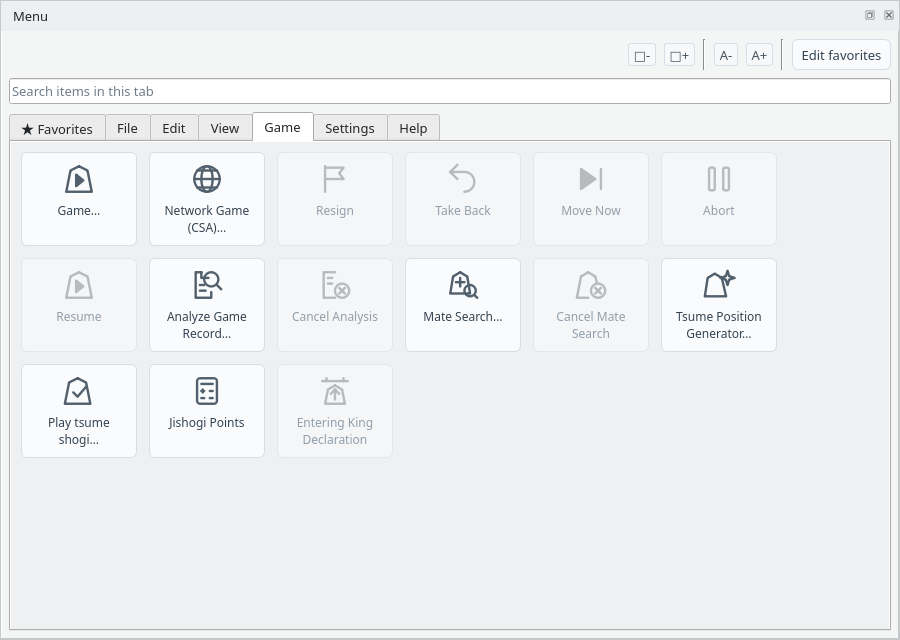900x640 pixels.
Task: Float the Menu window
Action: coord(870,15)
